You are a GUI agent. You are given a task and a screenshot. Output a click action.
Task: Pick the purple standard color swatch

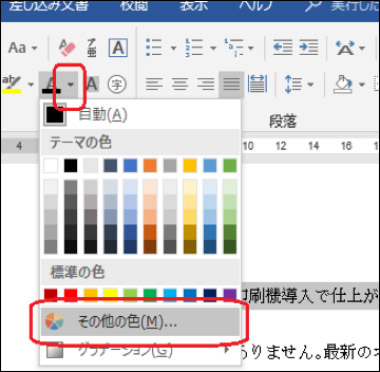230,293
